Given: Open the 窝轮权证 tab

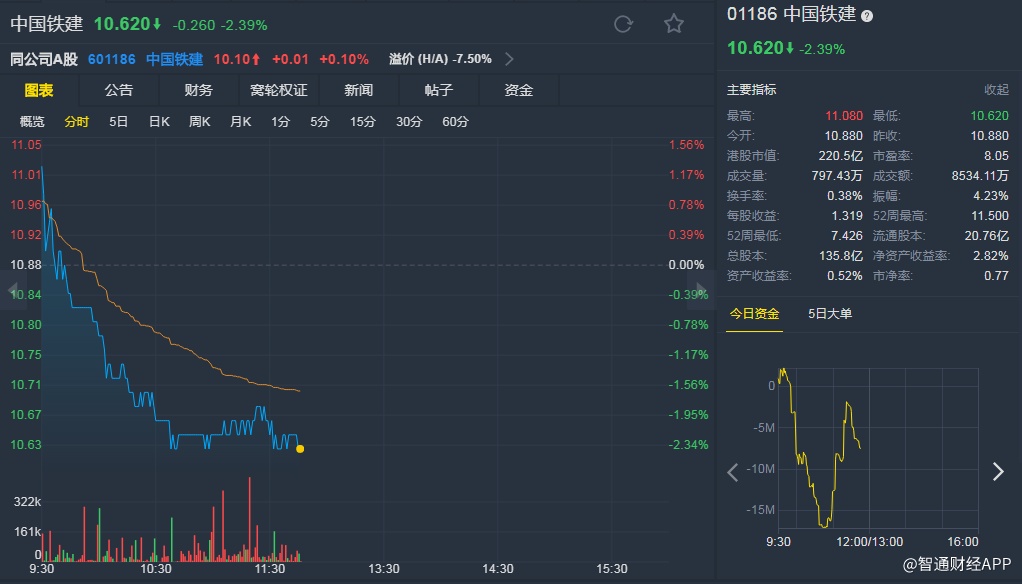Looking at the screenshot, I should pos(278,90).
